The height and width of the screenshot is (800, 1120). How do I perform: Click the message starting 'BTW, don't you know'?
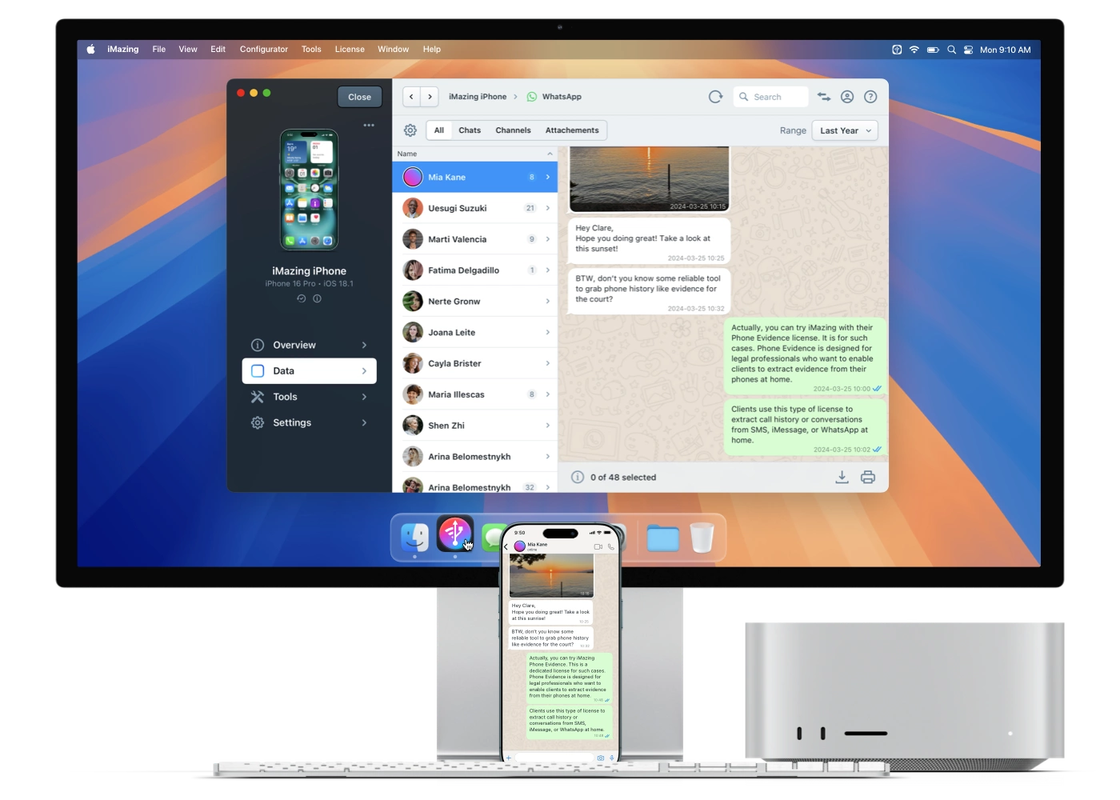[x=649, y=291]
